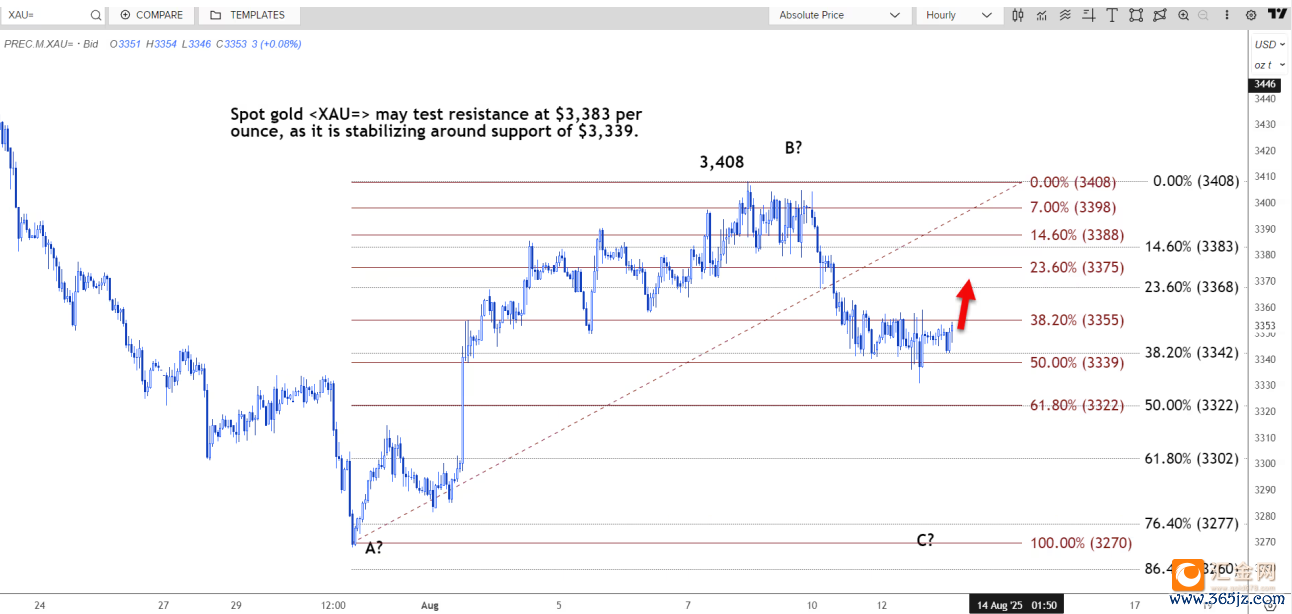
Task: Click the 50.00% (3322) black retracement label
Action: tap(1192, 404)
